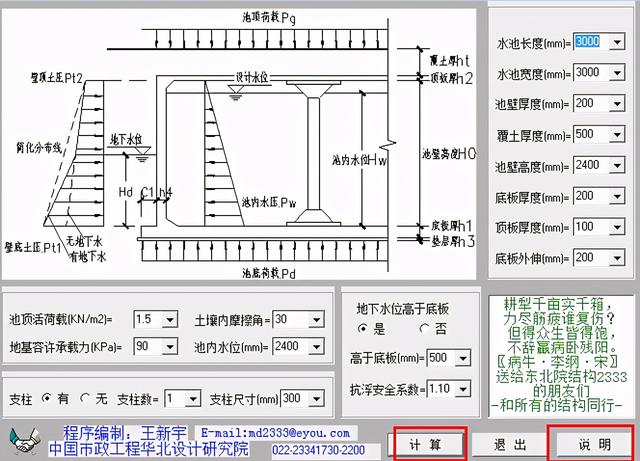Image resolution: width=640 pixels, height=461 pixels.
Task: Click the 覆土厚度 field showing 500
Action: [591, 134]
